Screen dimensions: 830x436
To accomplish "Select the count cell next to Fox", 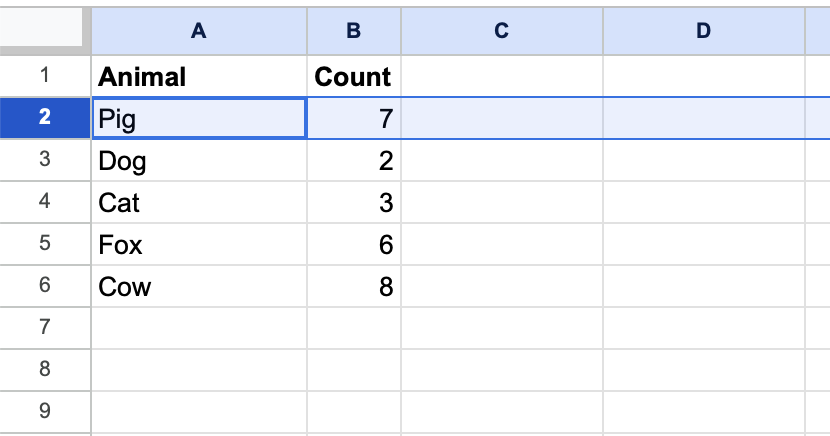I will point(353,245).
